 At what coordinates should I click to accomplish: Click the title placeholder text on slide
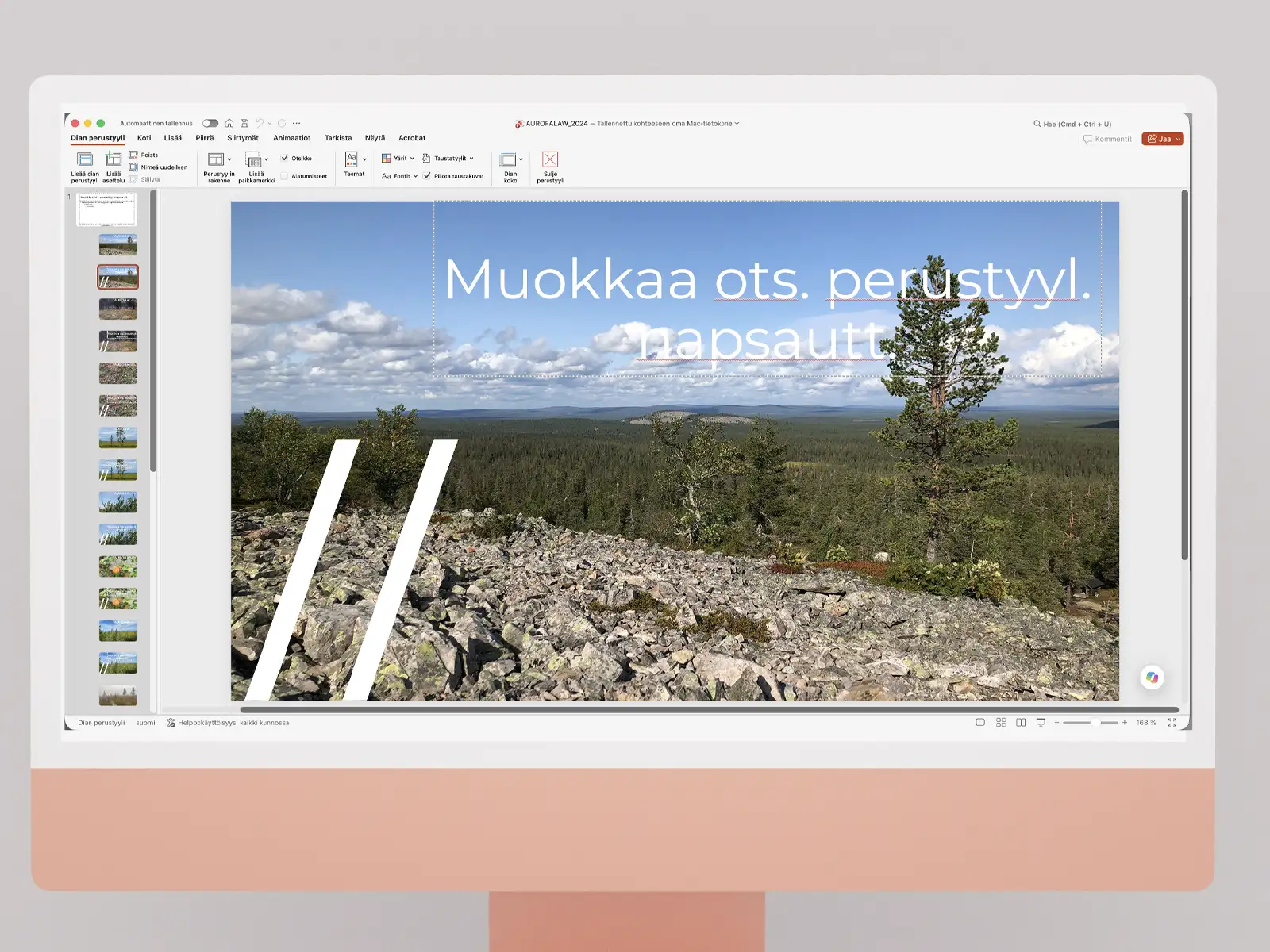click(x=767, y=309)
